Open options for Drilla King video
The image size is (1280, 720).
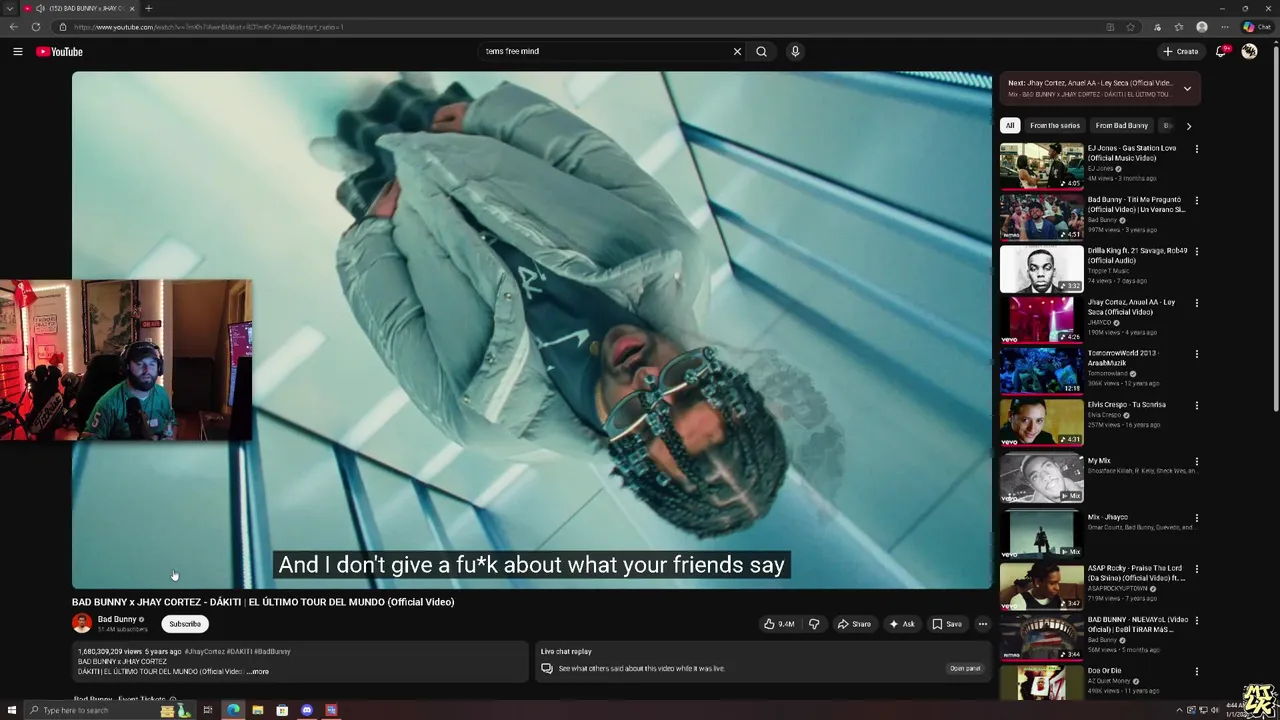point(1196,251)
